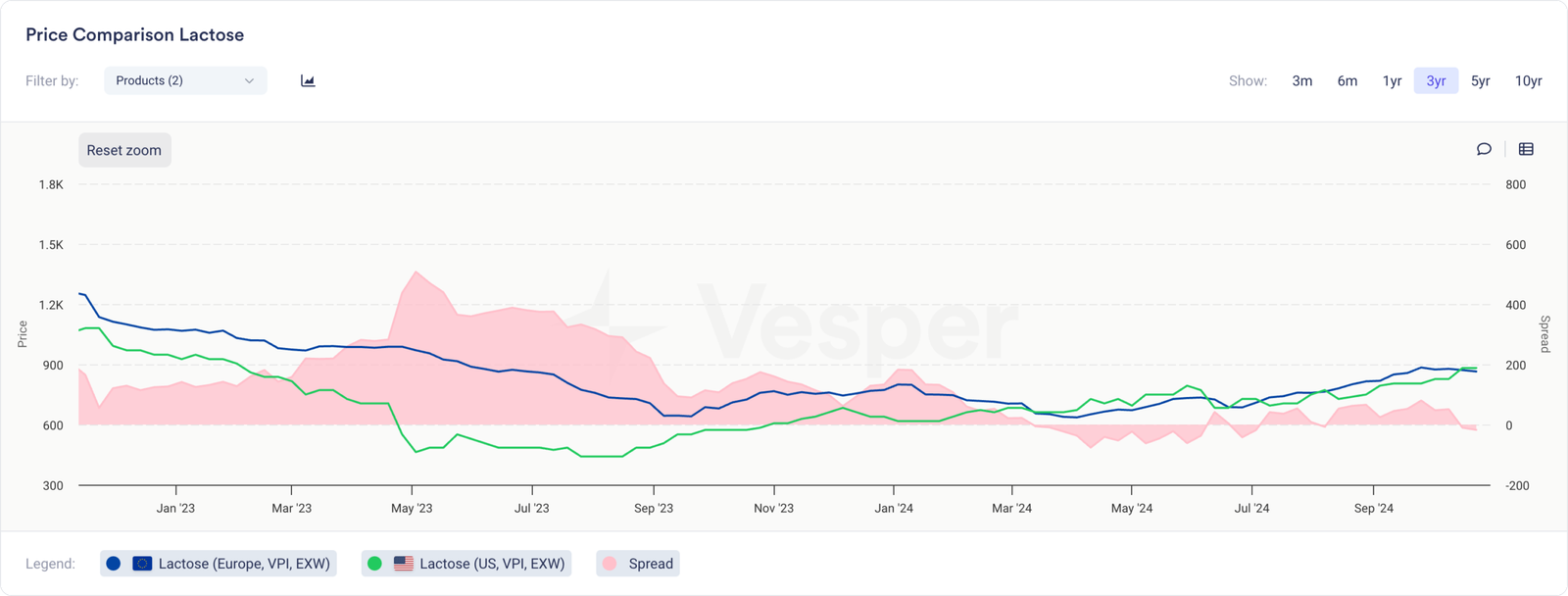Image resolution: width=1568 pixels, height=596 pixels.
Task: Click the EU flag icon in legend
Action: (142, 564)
